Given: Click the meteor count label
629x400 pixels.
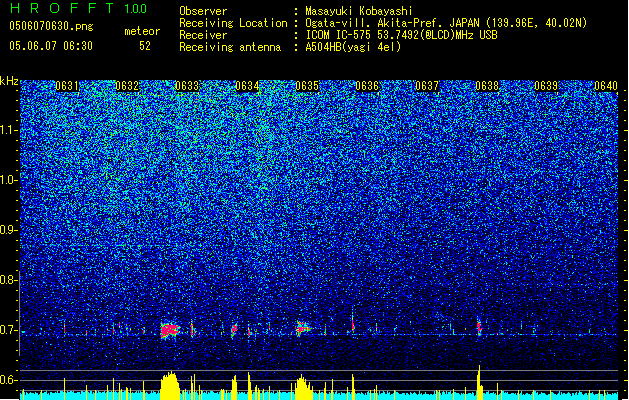Looking at the screenshot, I should (x=142, y=31).
